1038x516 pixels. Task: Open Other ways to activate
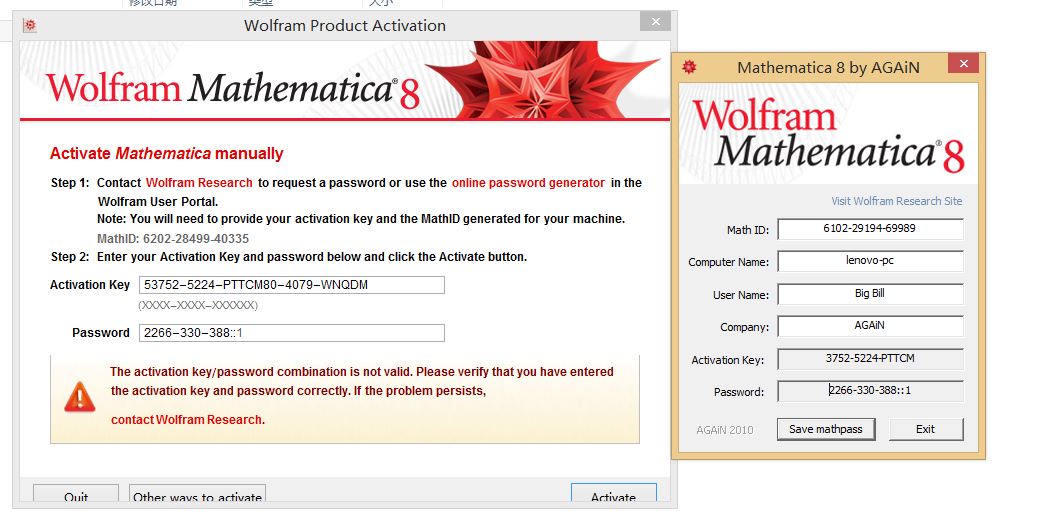(x=197, y=496)
